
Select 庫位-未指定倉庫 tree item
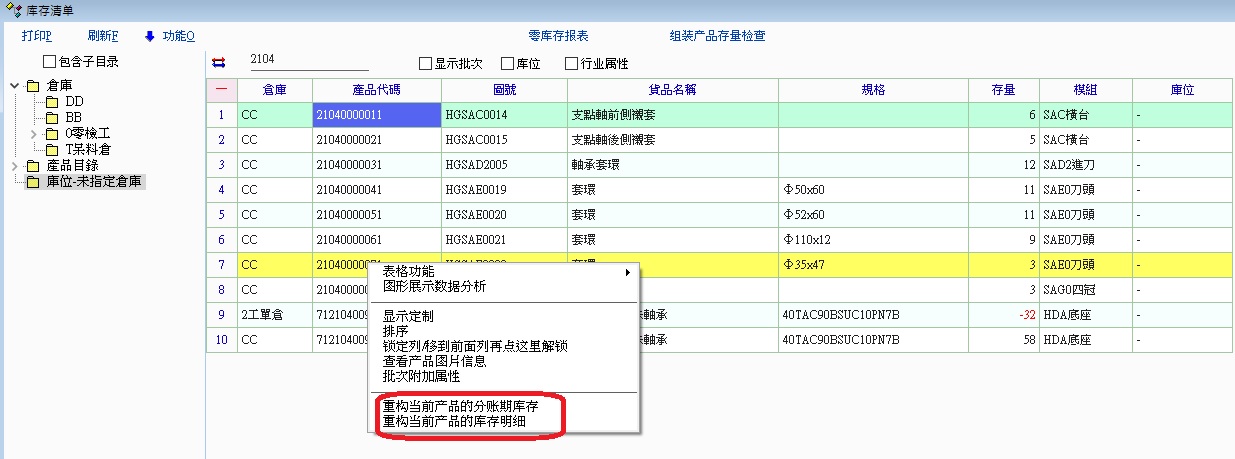click(x=95, y=182)
